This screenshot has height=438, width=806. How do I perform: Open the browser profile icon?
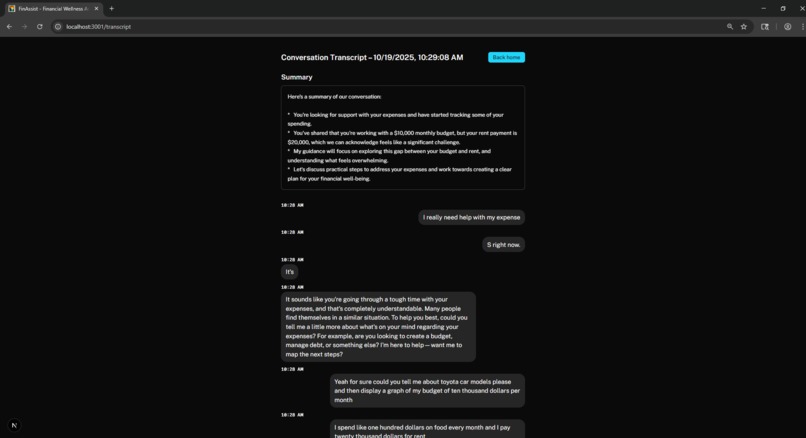pos(787,27)
